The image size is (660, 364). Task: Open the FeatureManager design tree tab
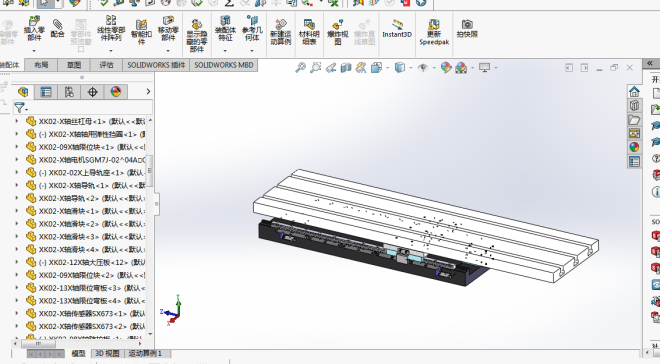point(23,92)
